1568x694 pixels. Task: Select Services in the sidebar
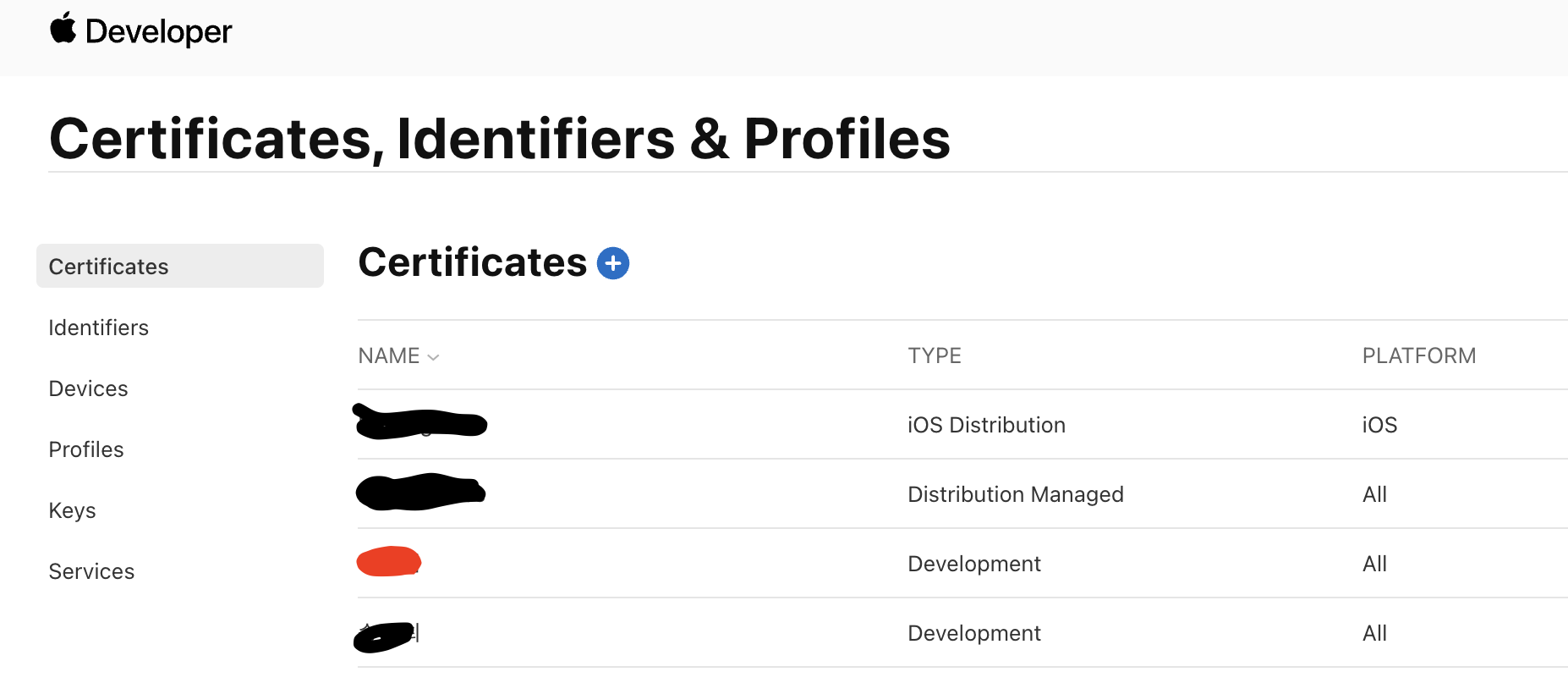tap(91, 571)
